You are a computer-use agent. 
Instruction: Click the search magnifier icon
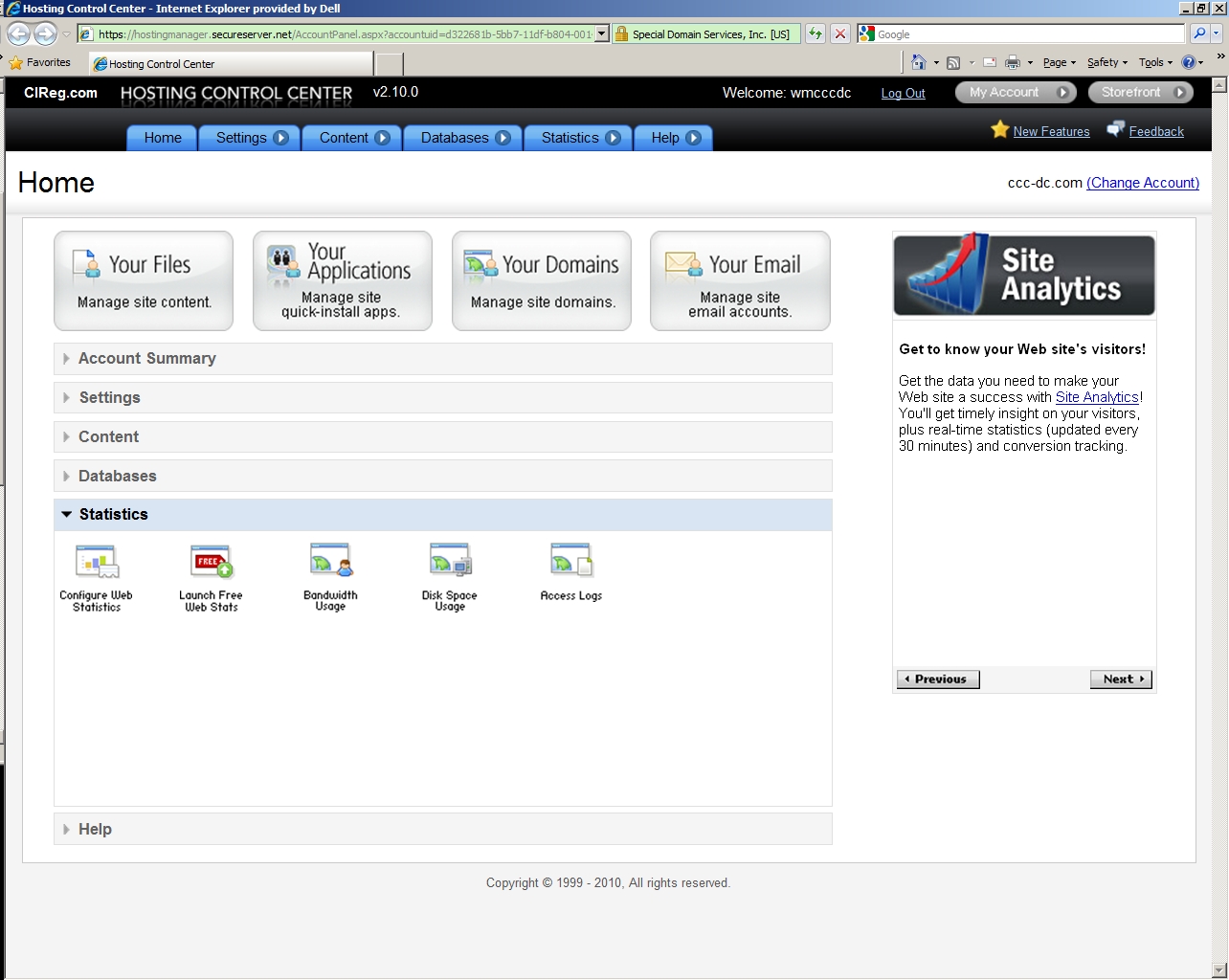point(1199,33)
